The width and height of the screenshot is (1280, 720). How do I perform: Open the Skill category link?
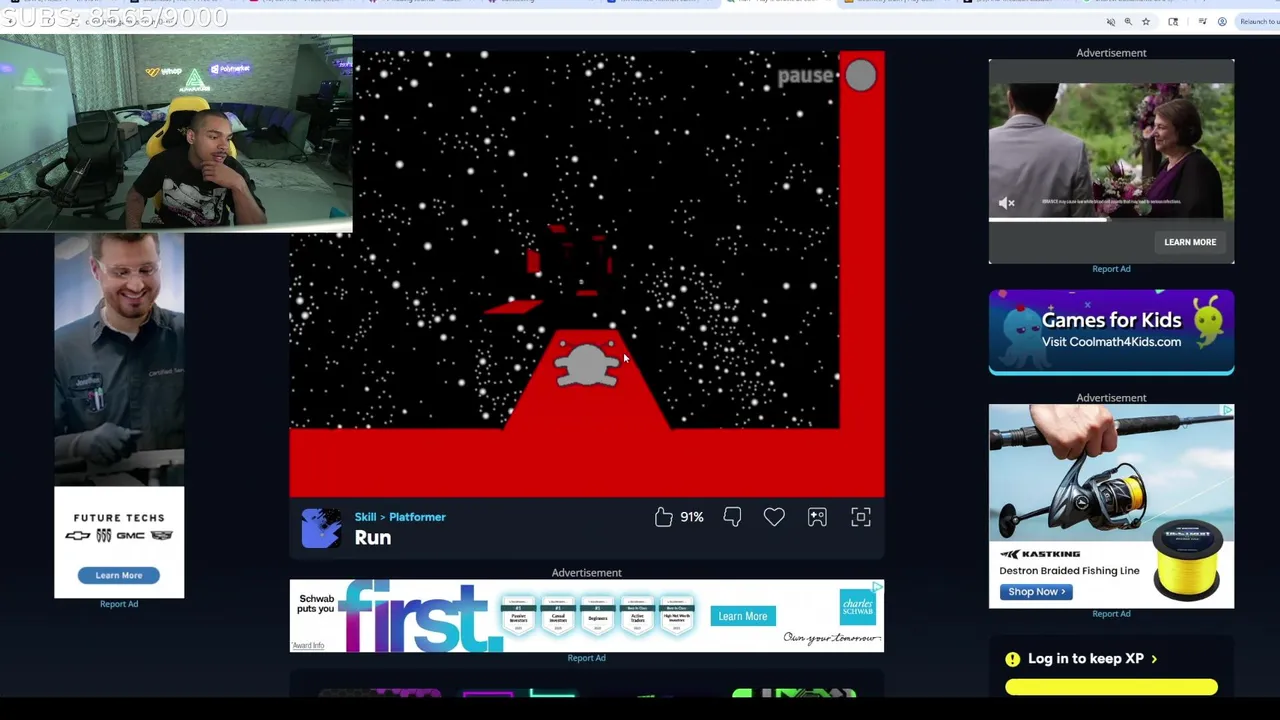coord(365,517)
